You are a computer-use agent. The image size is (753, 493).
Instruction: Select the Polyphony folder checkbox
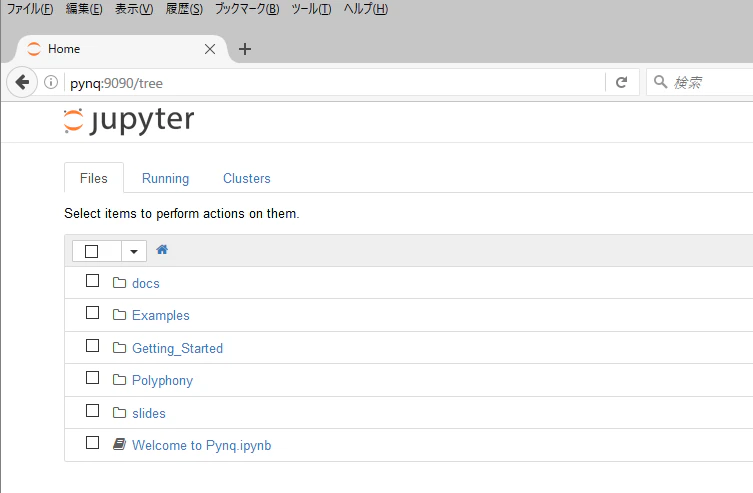tap(92, 378)
